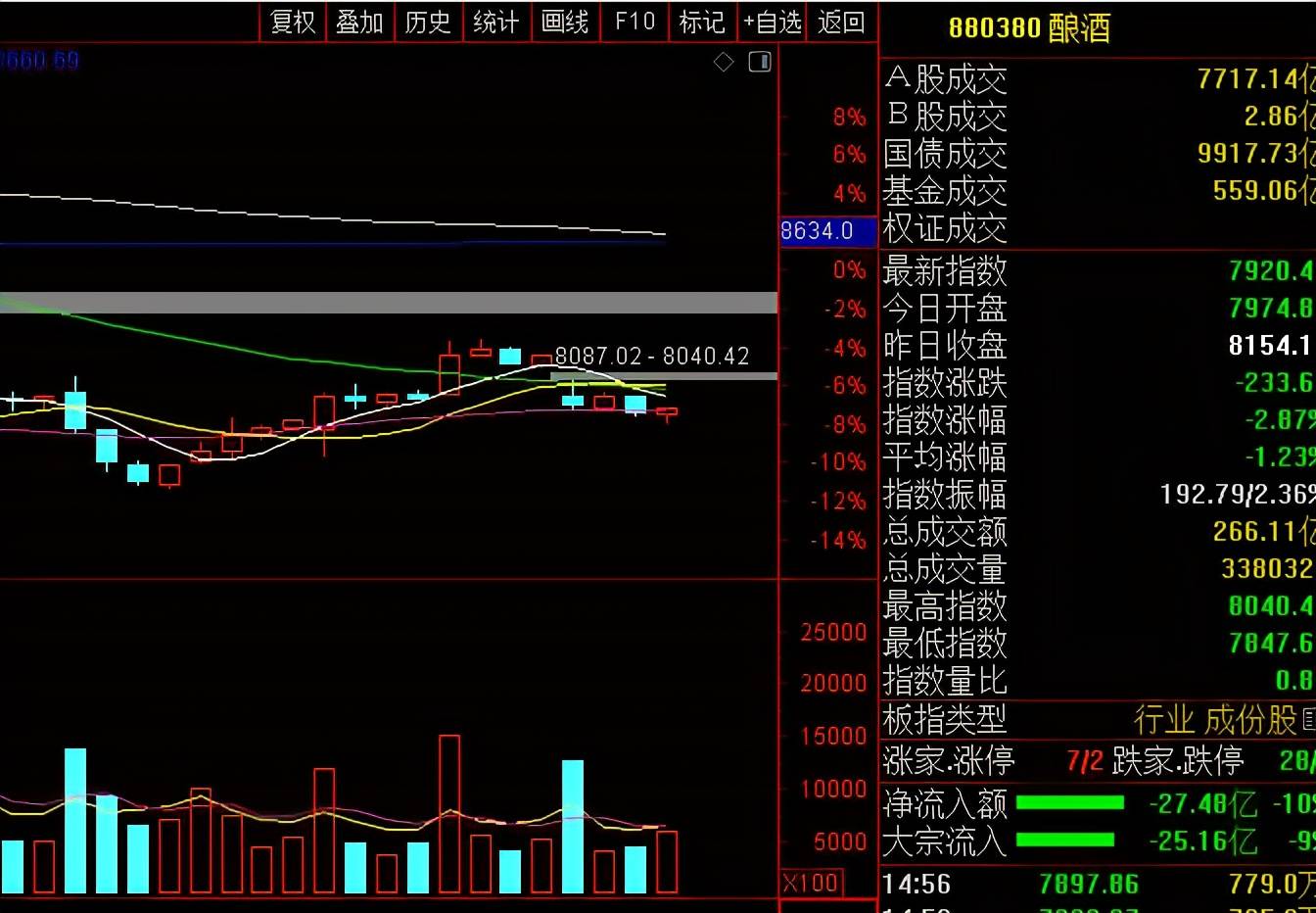Open the 画线 drawing tool
The image size is (1316, 913).
pyautogui.click(x=565, y=22)
